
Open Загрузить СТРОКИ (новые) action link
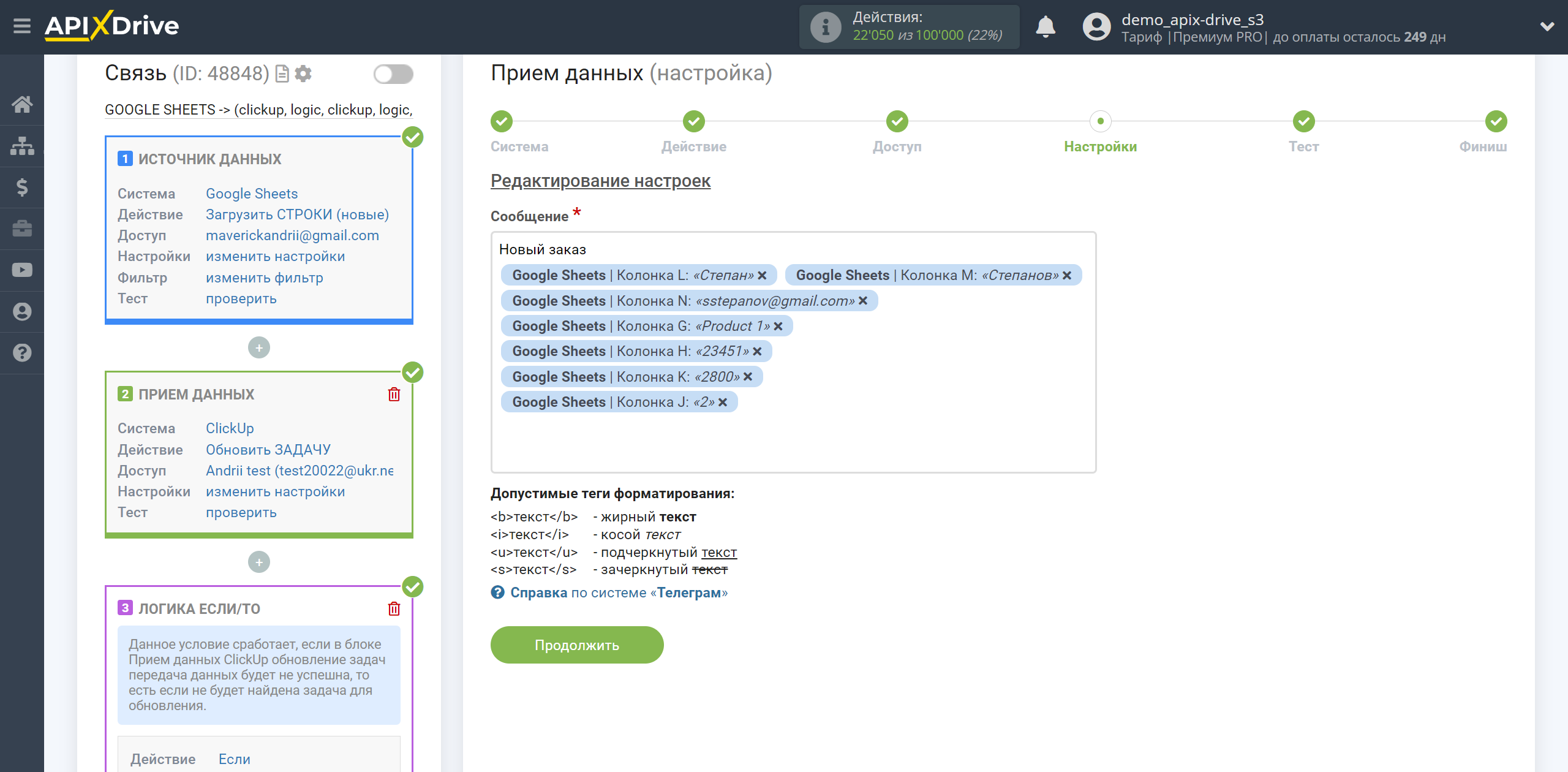click(x=298, y=214)
